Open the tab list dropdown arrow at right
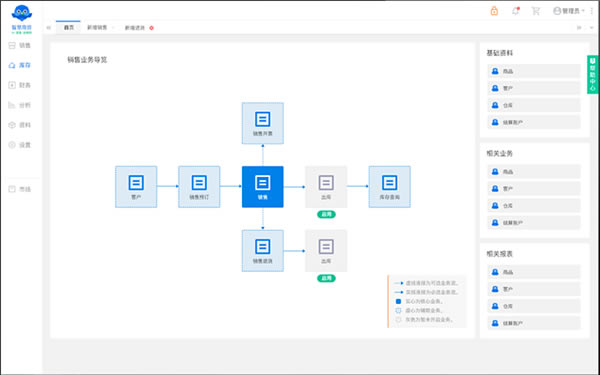The width and height of the screenshot is (600, 375). pos(592,28)
